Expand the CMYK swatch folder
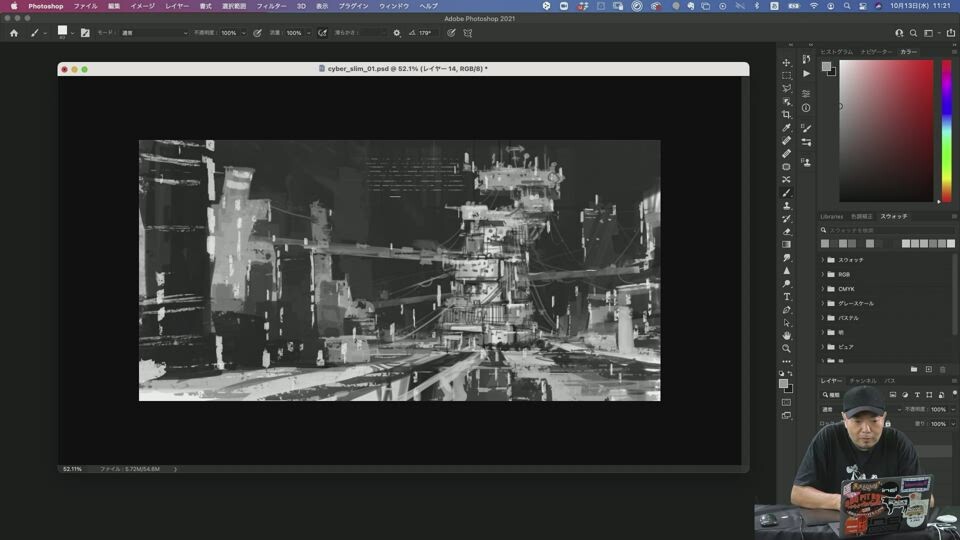960x540 pixels. (x=823, y=289)
